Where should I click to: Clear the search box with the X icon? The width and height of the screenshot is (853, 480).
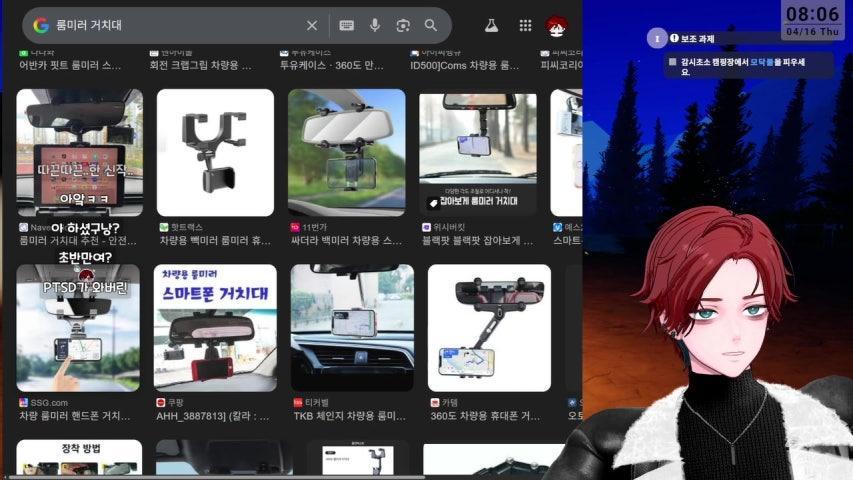coord(312,26)
